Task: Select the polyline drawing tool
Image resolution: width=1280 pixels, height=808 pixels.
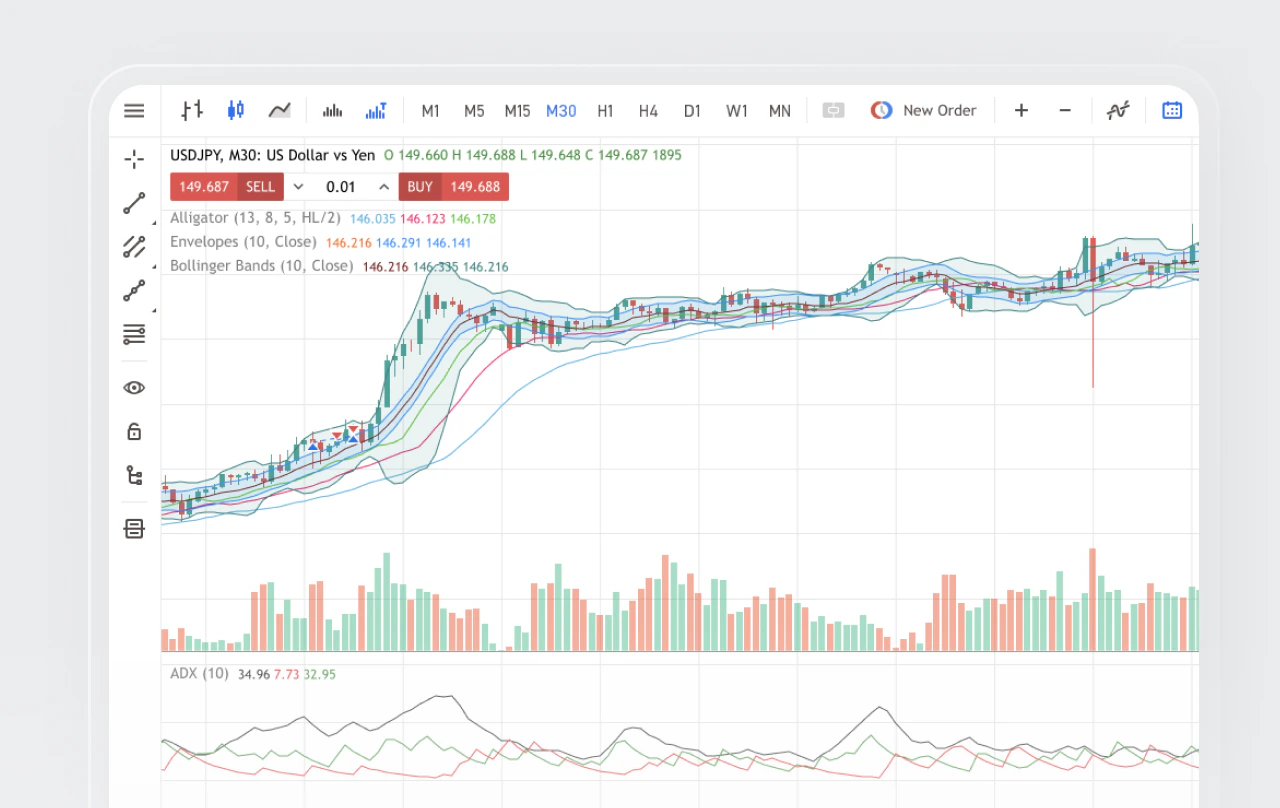Action: (x=134, y=290)
